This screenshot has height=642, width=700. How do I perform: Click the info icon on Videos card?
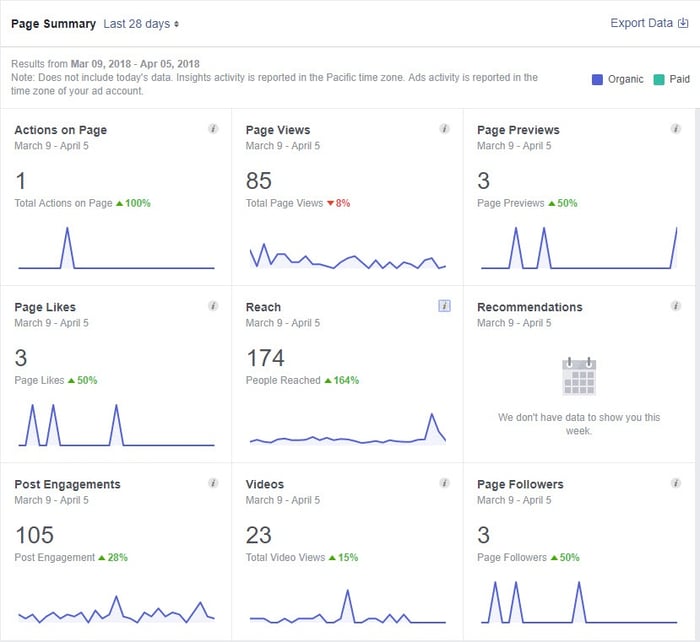point(444,484)
